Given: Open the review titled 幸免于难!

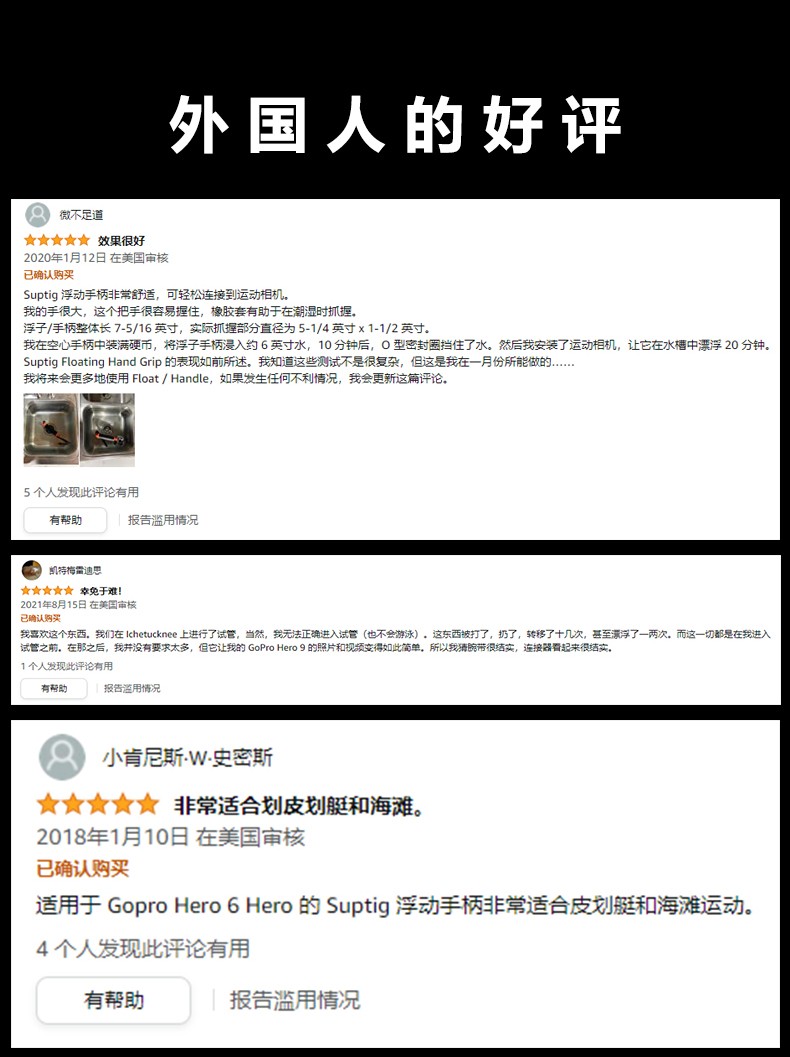Looking at the screenshot, I should tap(100, 591).
